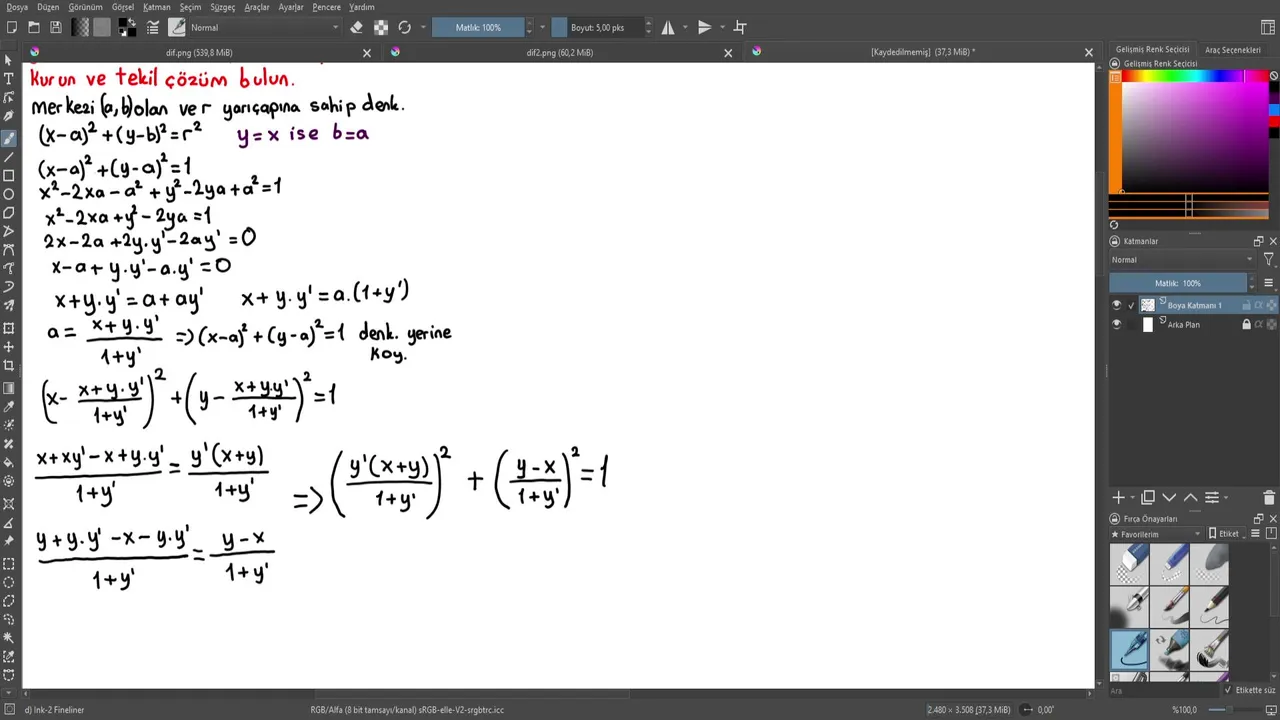Viewport: 1280px width, 720px height.
Task: Select the Line tool
Action: coord(9,157)
